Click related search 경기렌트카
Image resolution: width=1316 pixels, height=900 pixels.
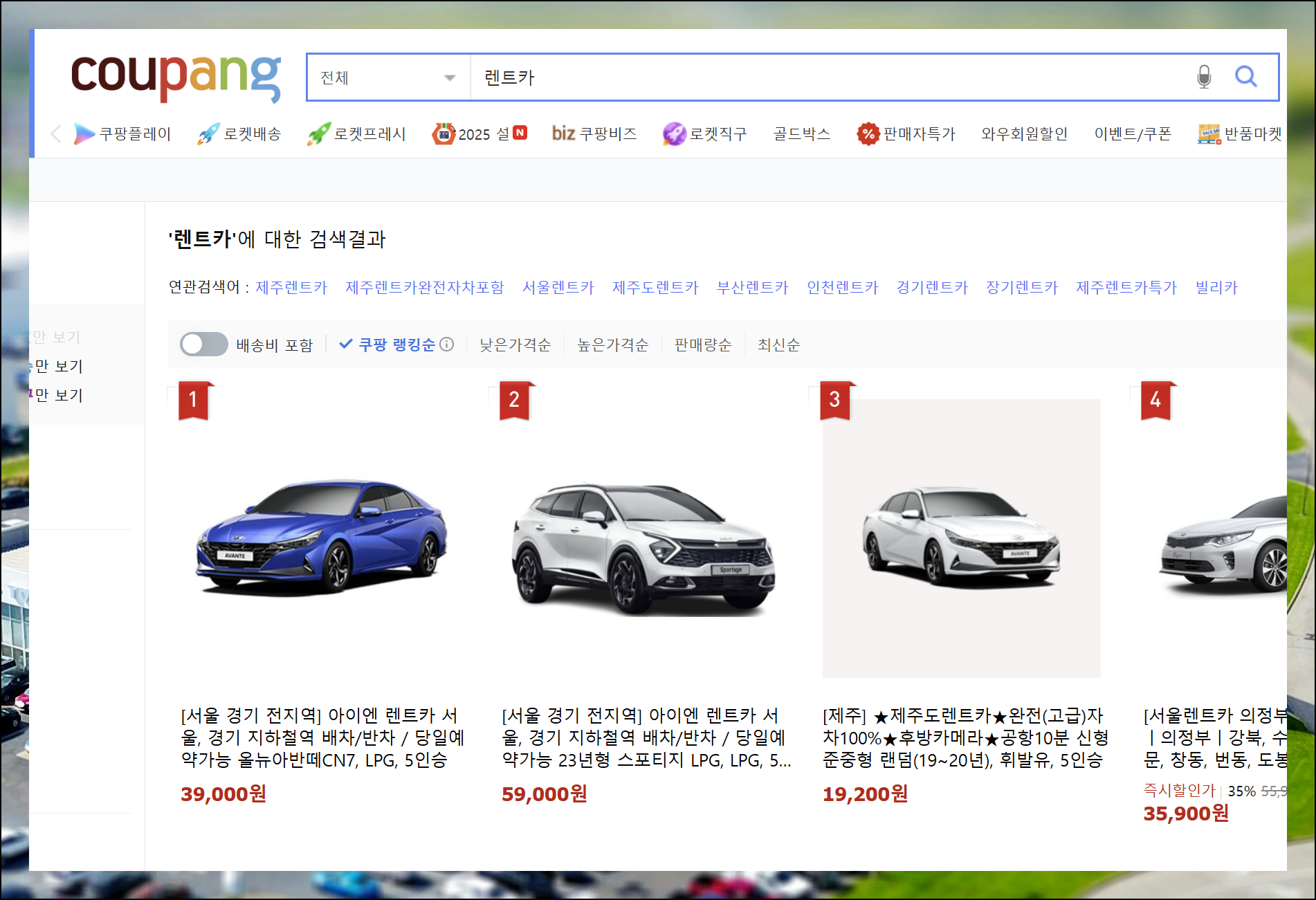932,287
